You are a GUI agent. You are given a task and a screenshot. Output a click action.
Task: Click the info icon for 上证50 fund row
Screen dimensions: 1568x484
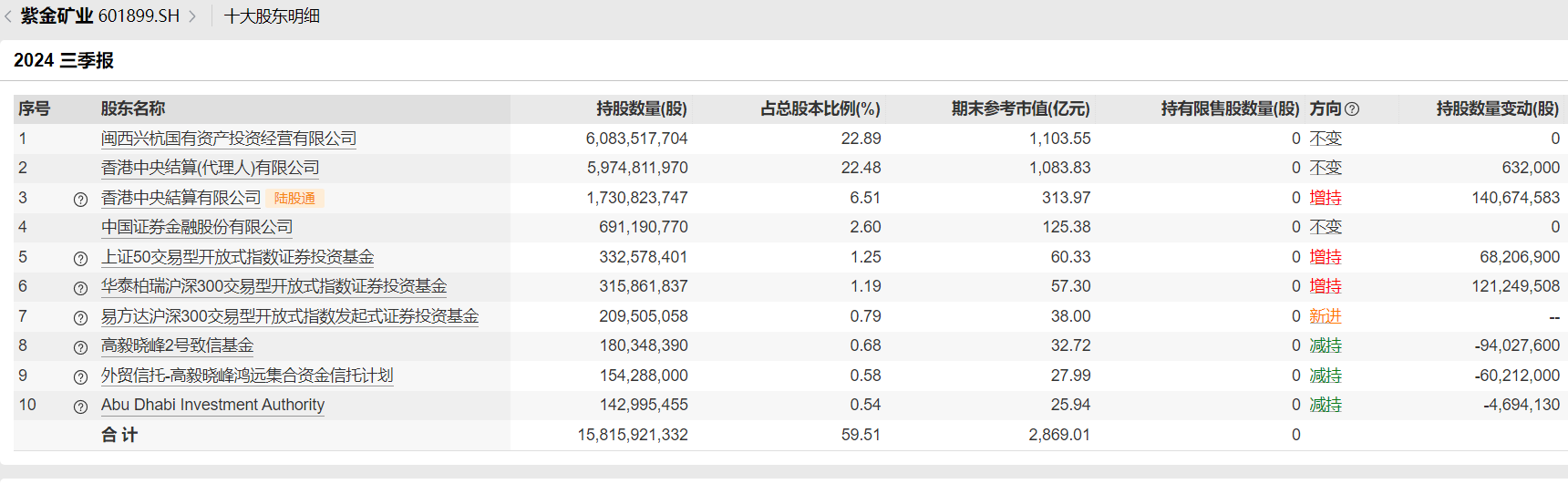click(x=80, y=258)
